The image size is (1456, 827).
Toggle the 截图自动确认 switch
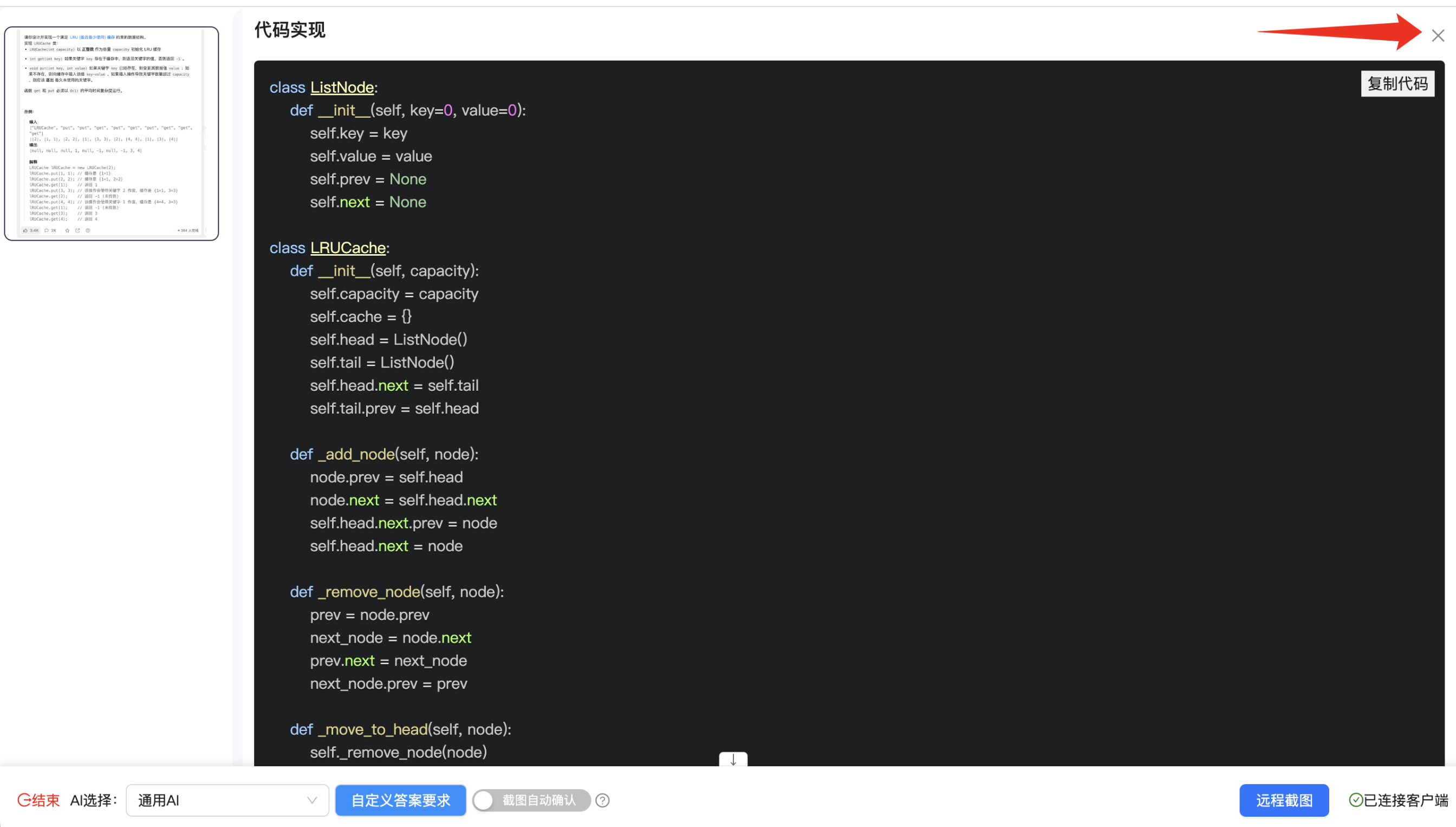(x=531, y=800)
